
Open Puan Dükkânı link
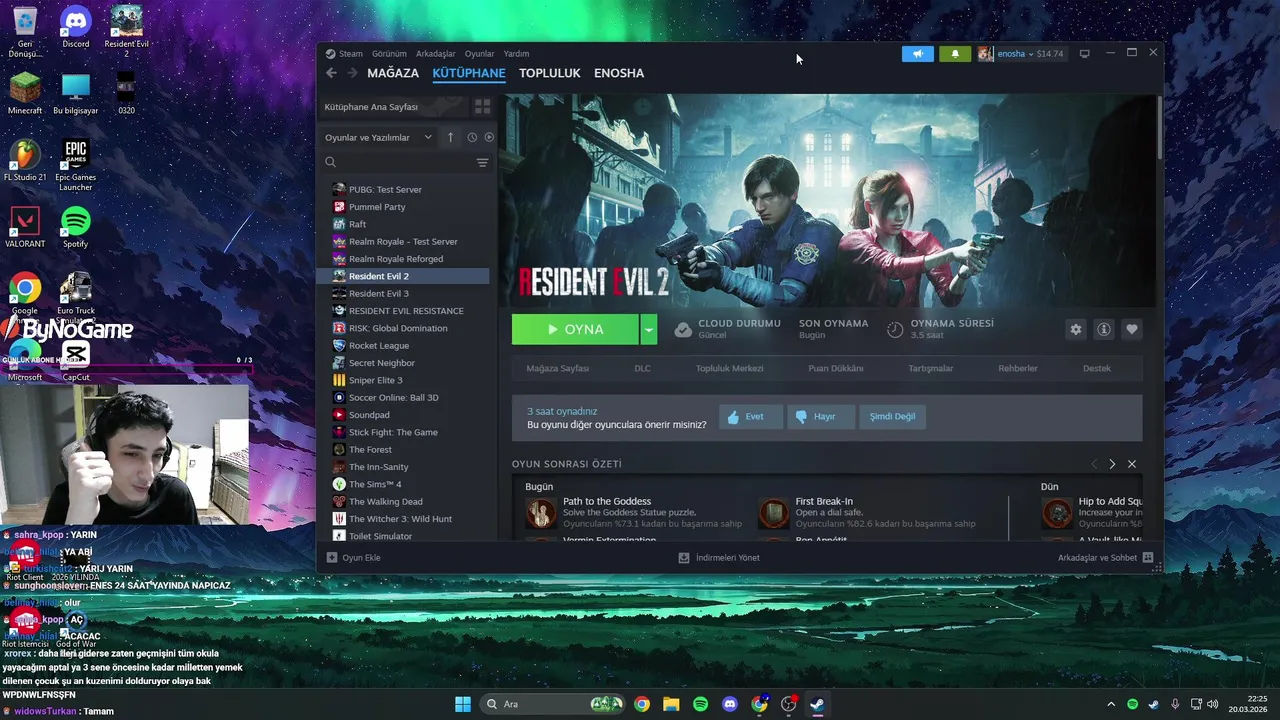tap(836, 368)
